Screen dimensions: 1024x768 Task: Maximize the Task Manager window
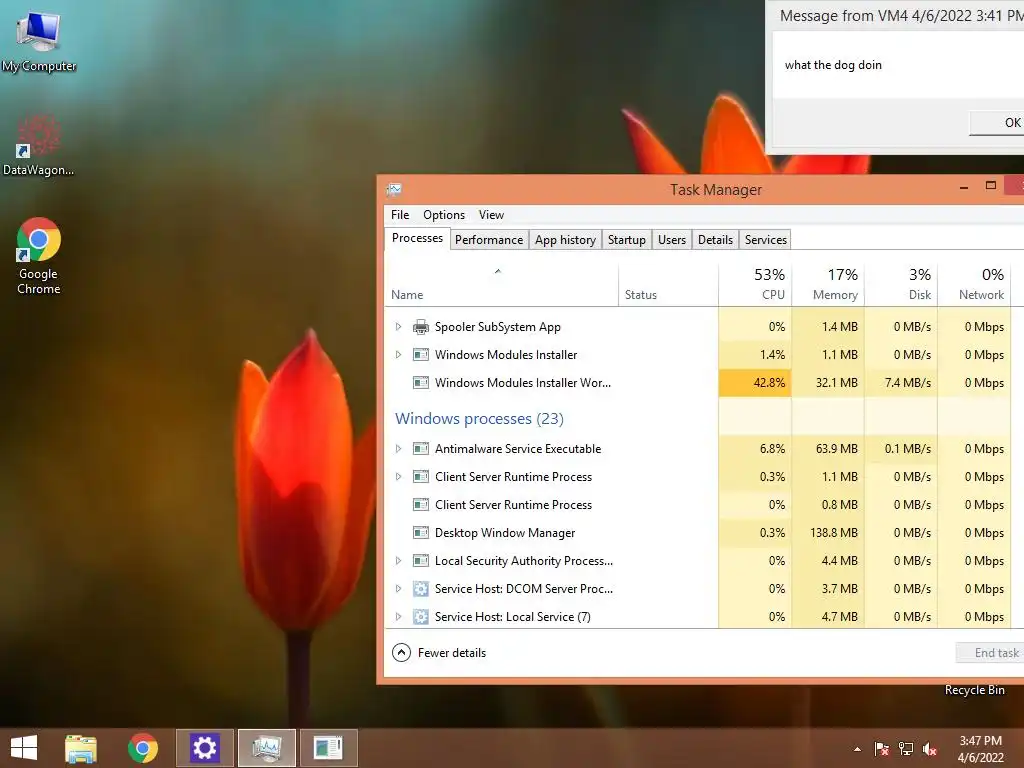[x=991, y=186]
